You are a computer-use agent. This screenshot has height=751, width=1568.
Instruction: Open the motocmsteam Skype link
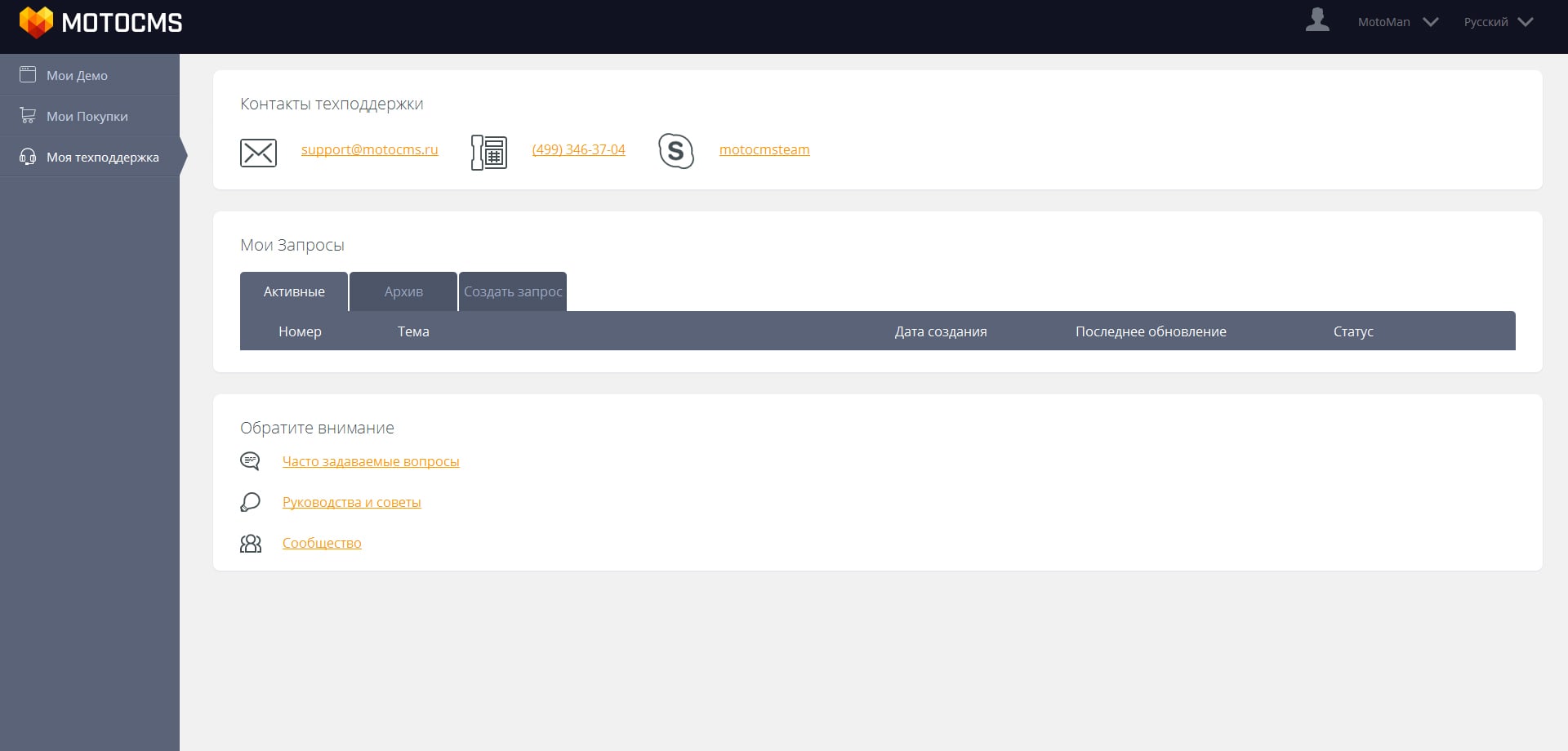tap(764, 149)
